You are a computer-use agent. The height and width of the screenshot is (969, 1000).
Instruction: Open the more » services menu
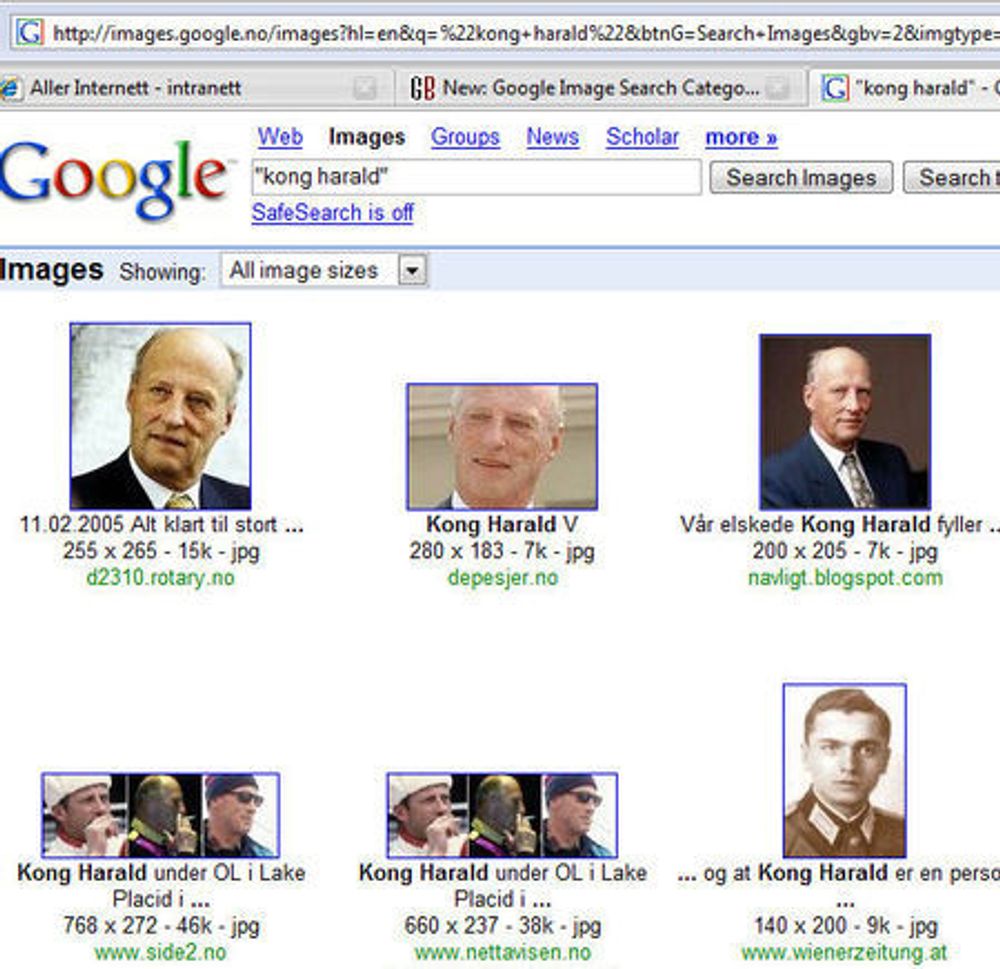741,137
